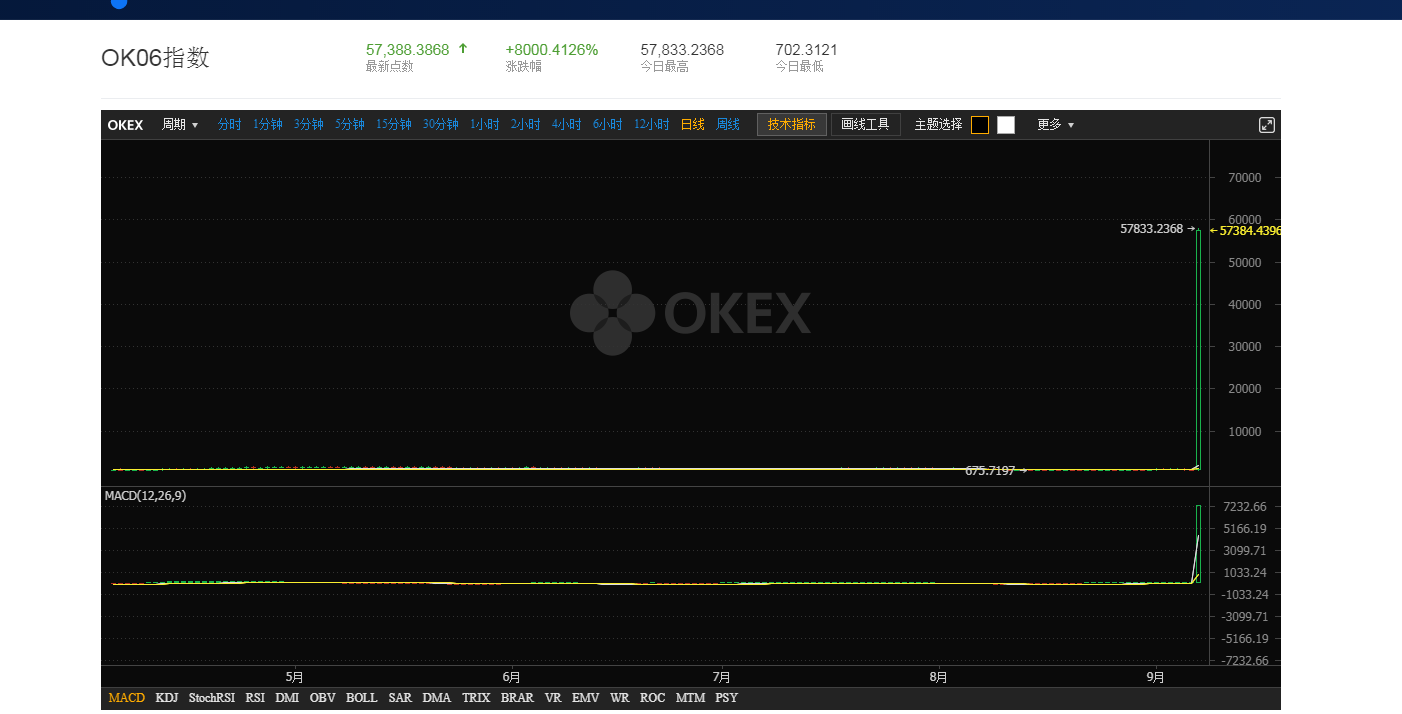Select the WR indicator
Viewport: 1402px width, 714px height.
pos(620,698)
